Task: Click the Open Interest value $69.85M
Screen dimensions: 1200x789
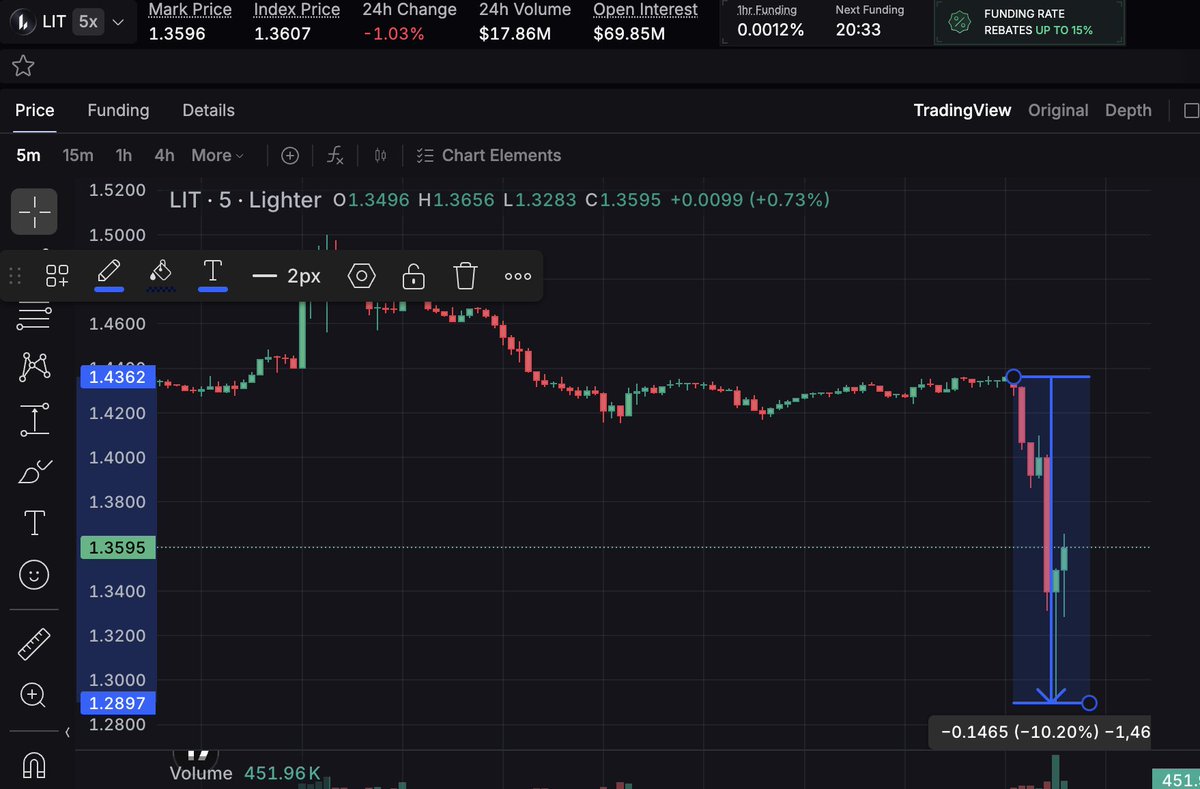Action: 629,33
